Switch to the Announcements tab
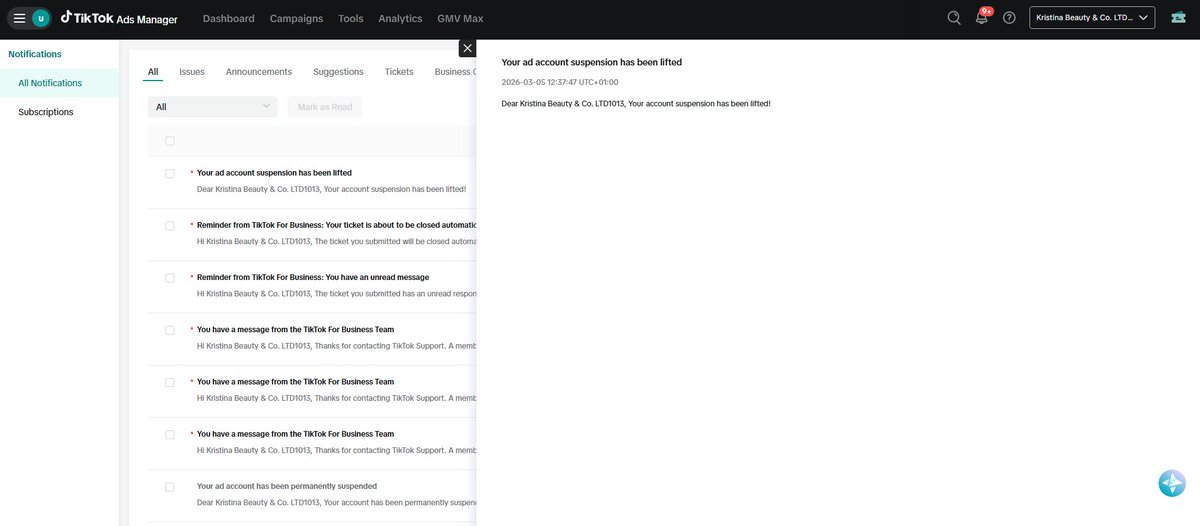 pyautogui.click(x=259, y=72)
